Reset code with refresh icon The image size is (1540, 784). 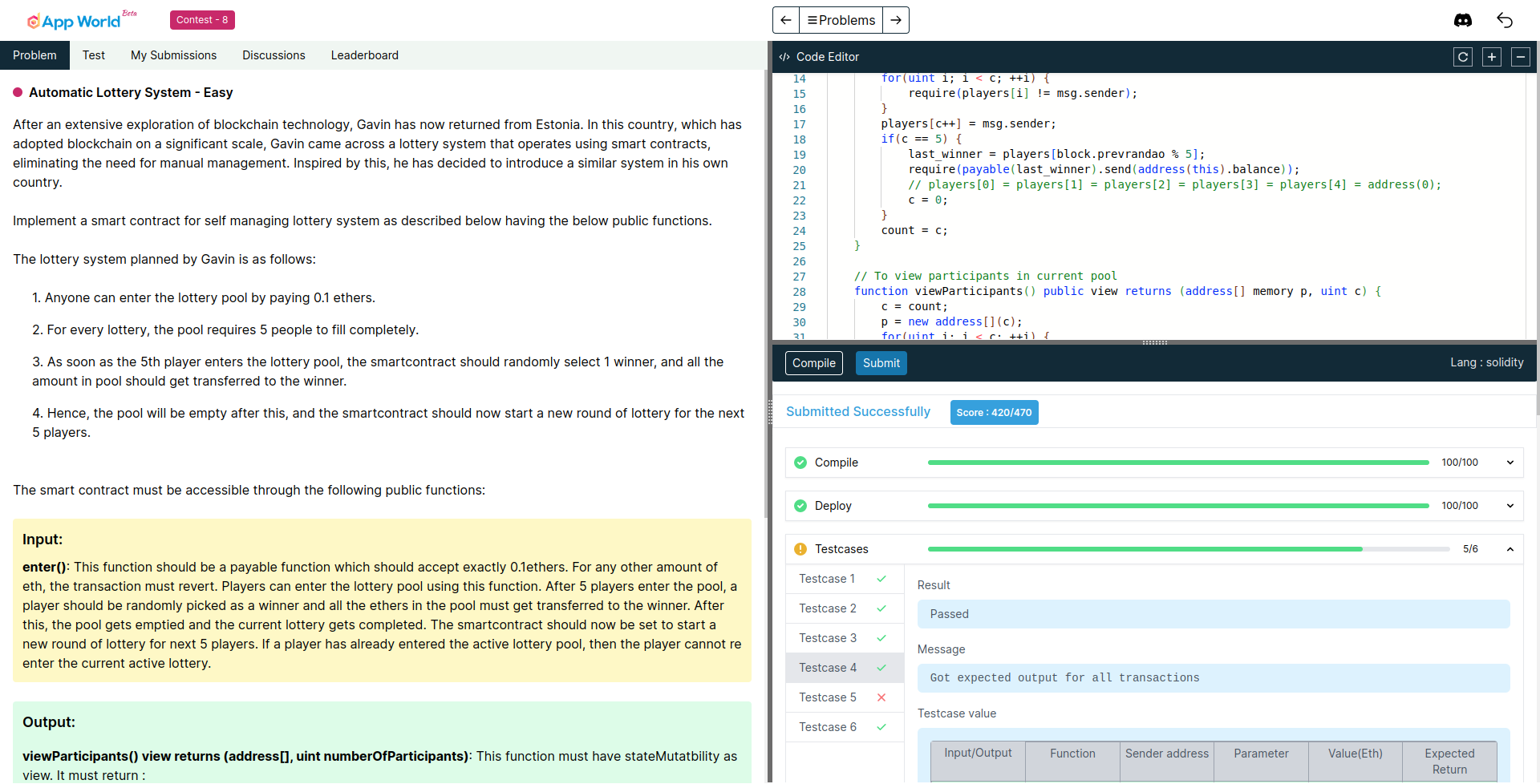click(x=1462, y=57)
